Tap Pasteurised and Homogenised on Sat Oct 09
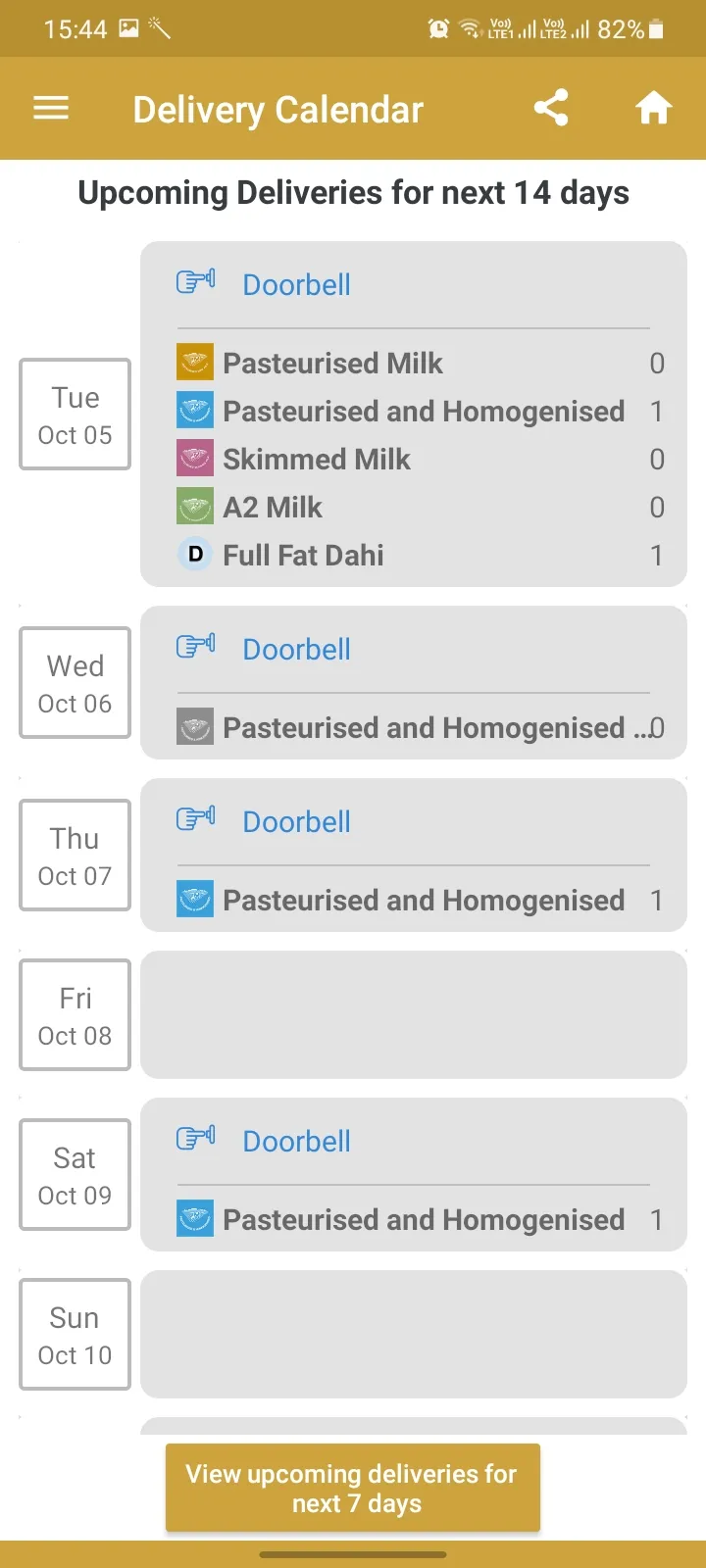The width and height of the screenshot is (706, 1568). point(424,1219)
